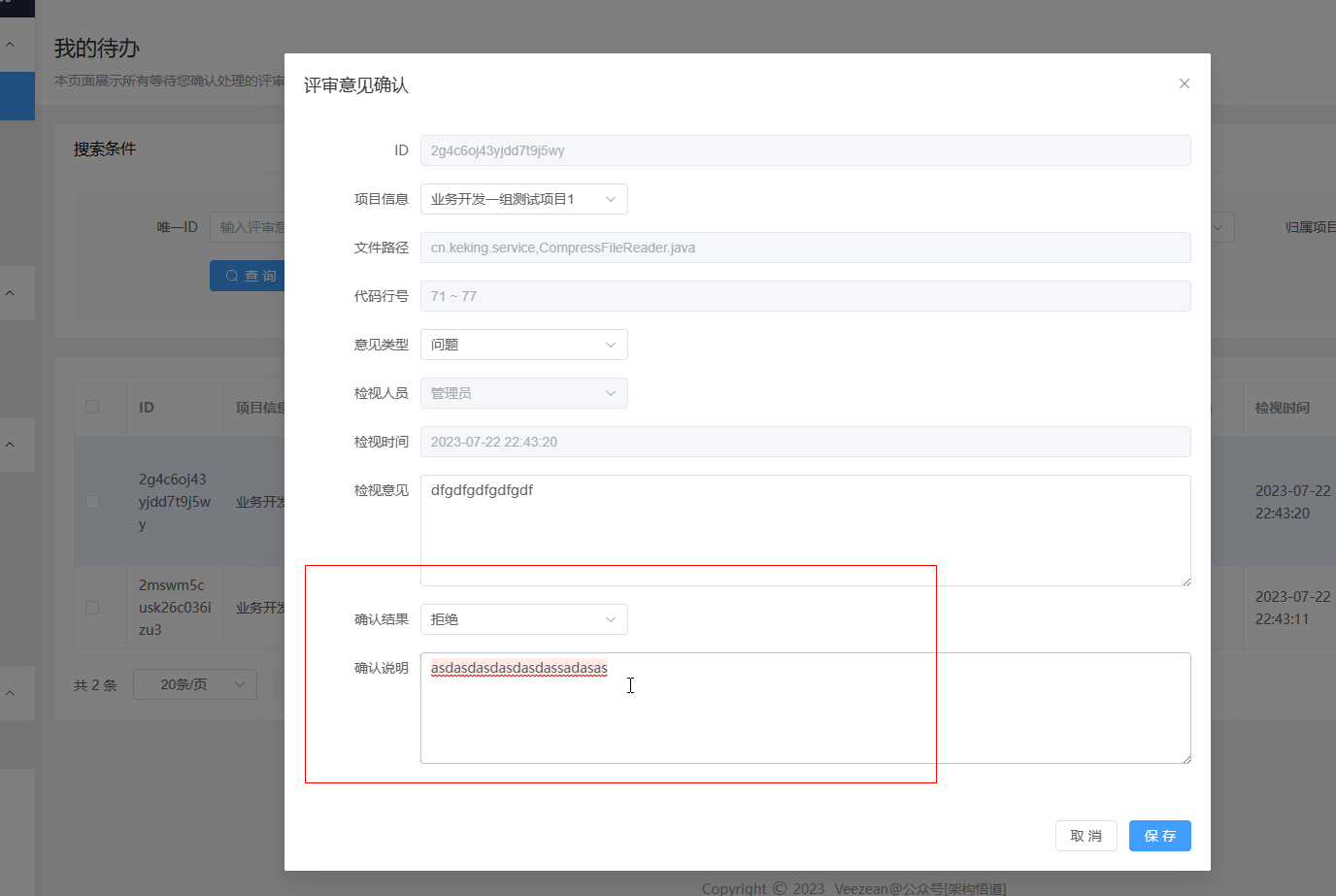Click the 查询 search button

[x=249, y=276]
